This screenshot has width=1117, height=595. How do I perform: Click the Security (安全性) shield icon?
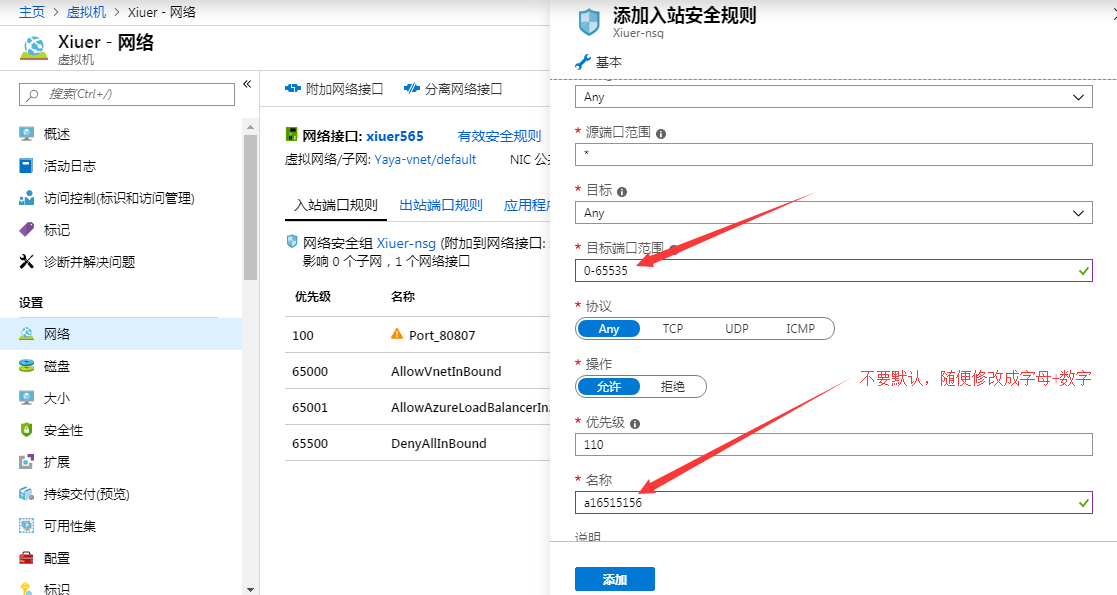click(26, 430)
